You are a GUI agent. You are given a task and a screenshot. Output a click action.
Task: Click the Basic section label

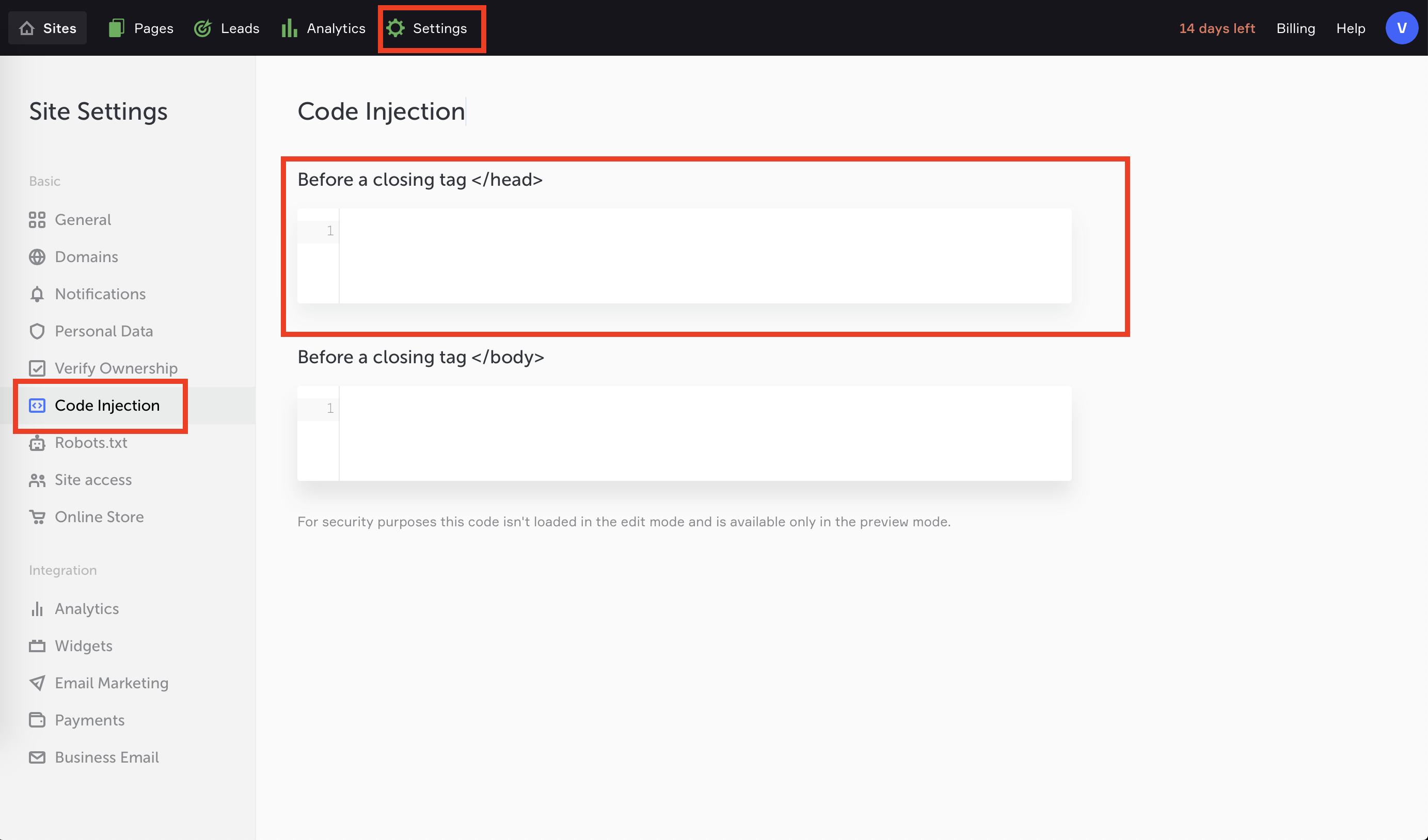(44, 181)
